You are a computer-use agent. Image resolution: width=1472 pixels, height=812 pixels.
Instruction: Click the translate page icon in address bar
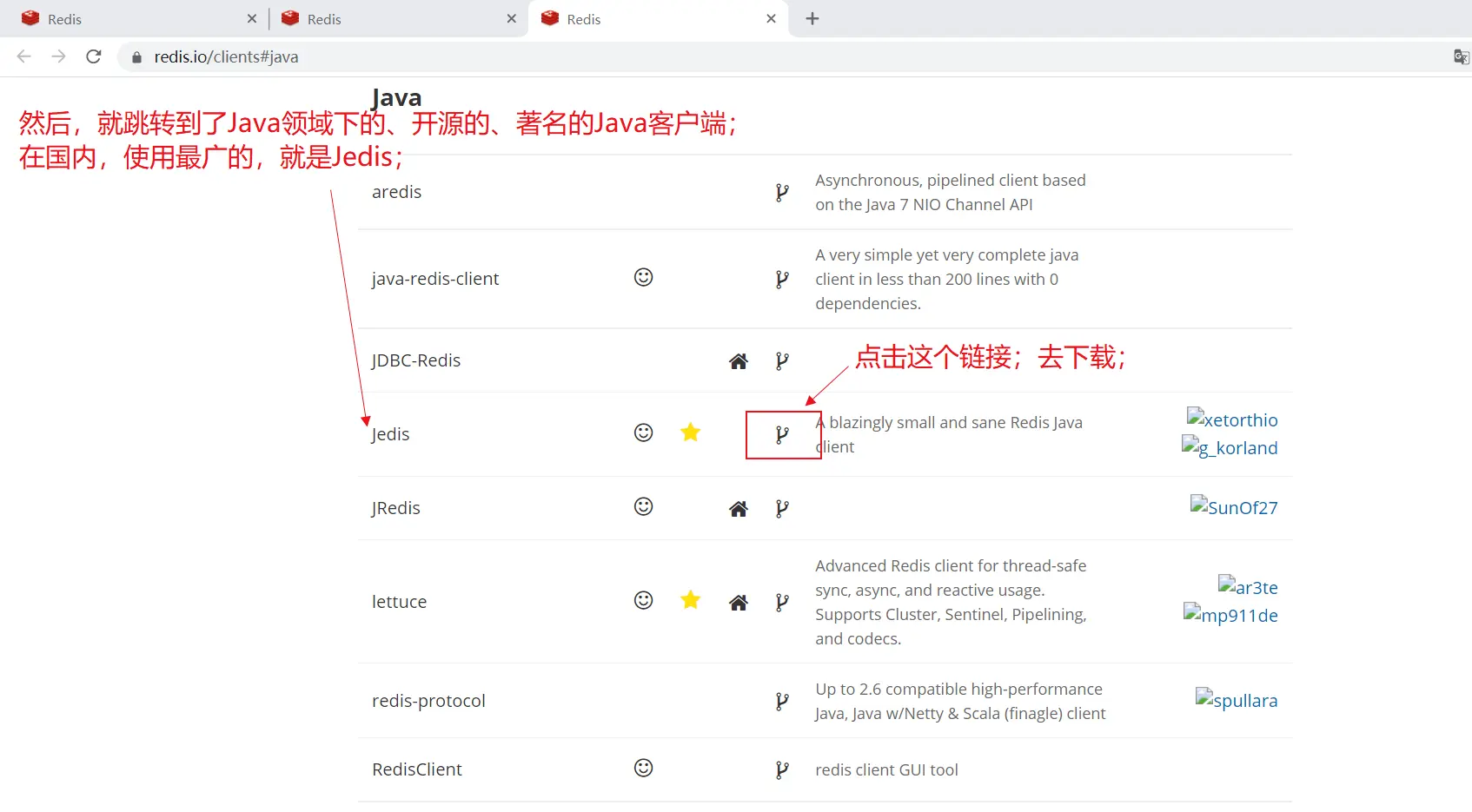tap(1462, 56)
